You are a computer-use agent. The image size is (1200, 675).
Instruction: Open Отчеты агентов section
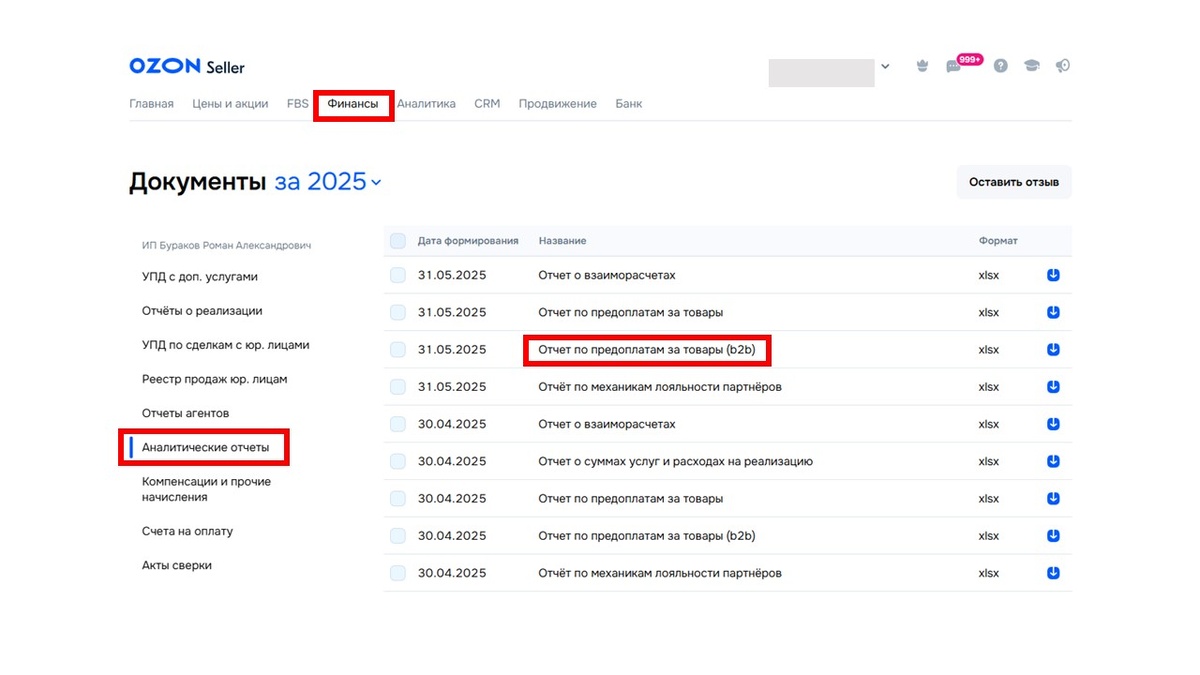[185, 413]
